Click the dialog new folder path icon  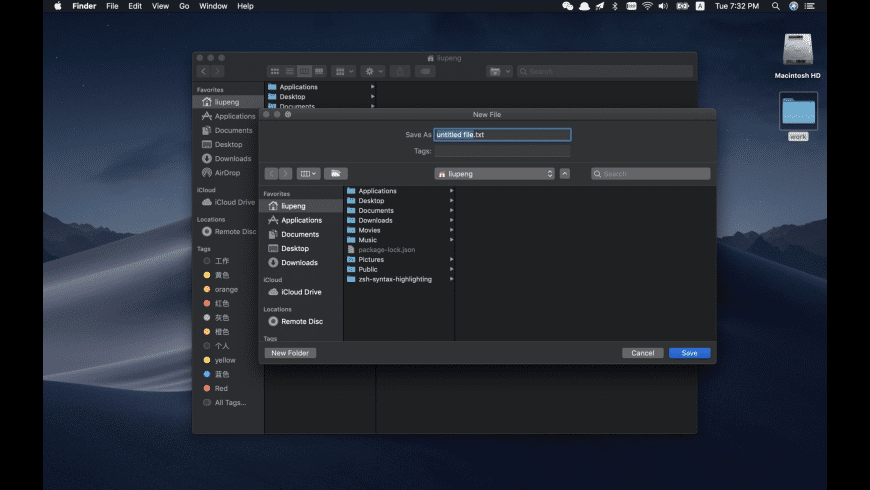point(336,174)
